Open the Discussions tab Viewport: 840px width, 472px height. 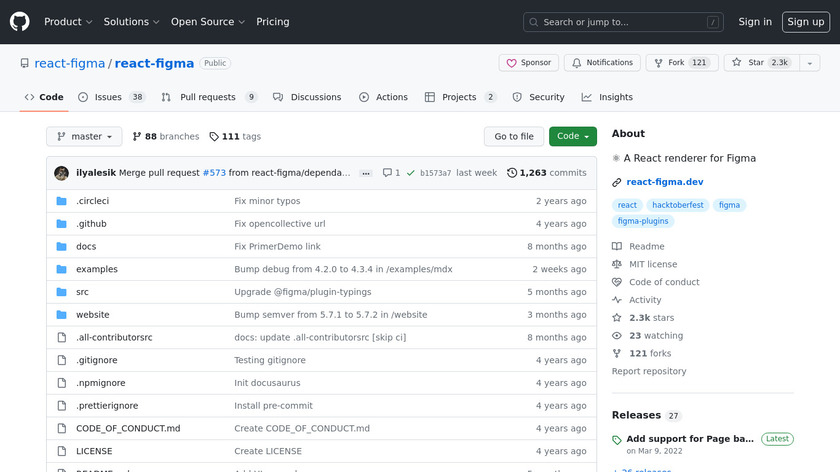point(307,97)
